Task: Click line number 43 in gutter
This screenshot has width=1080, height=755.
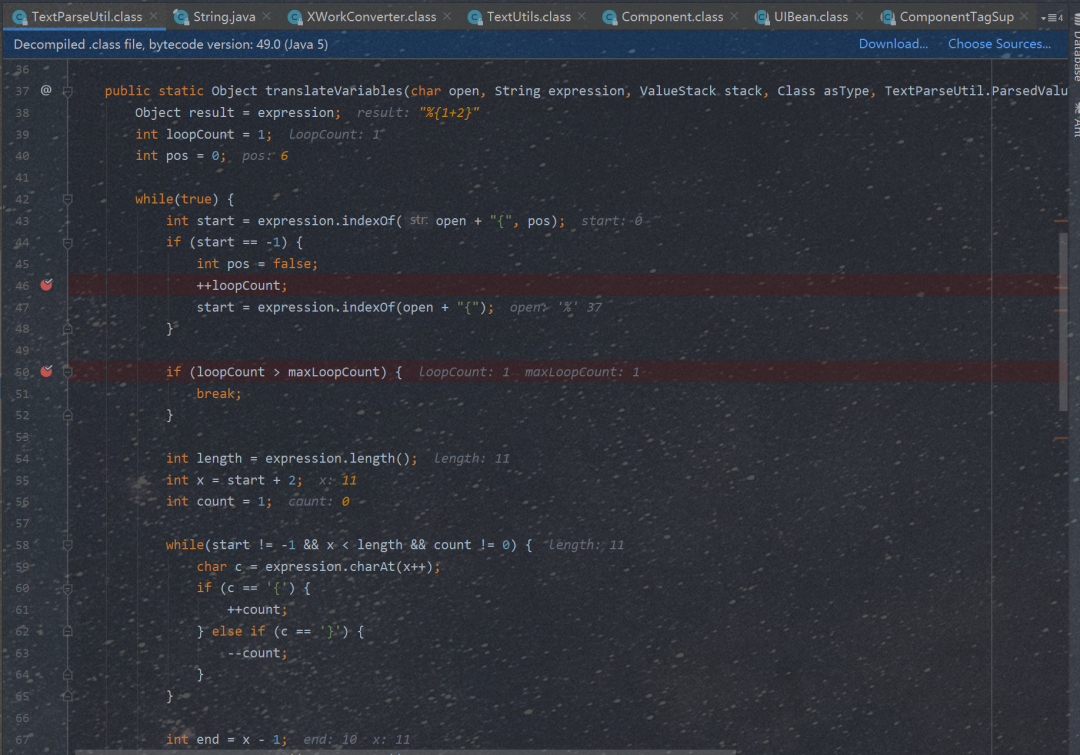Action: tap(22, 221)
